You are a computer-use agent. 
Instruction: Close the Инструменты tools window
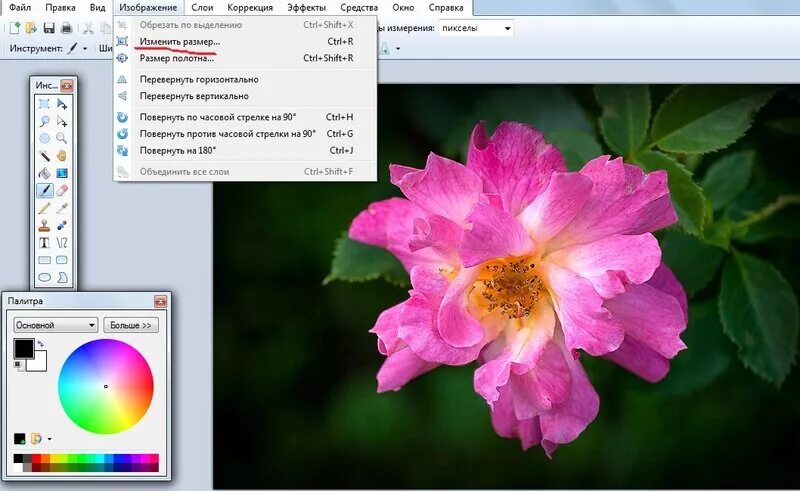point(66,85)
